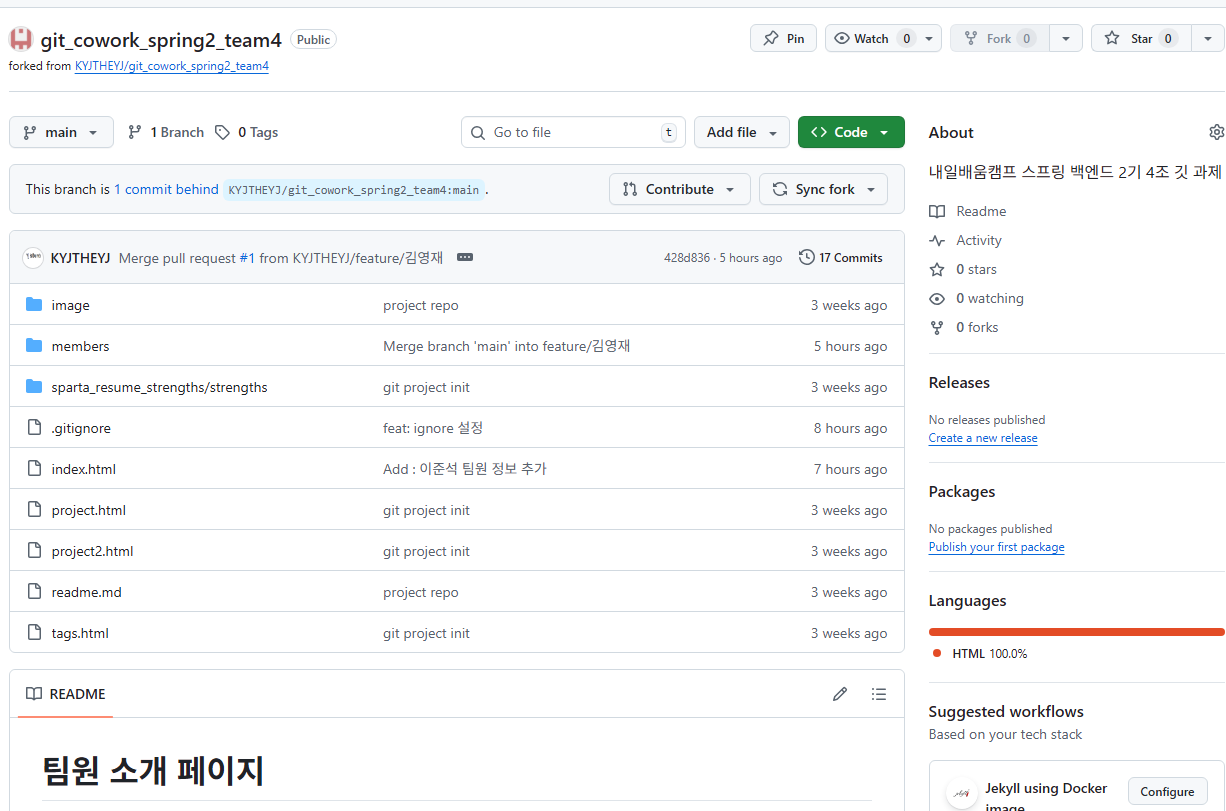Click the file icon next to readme.md

[34, 592]
